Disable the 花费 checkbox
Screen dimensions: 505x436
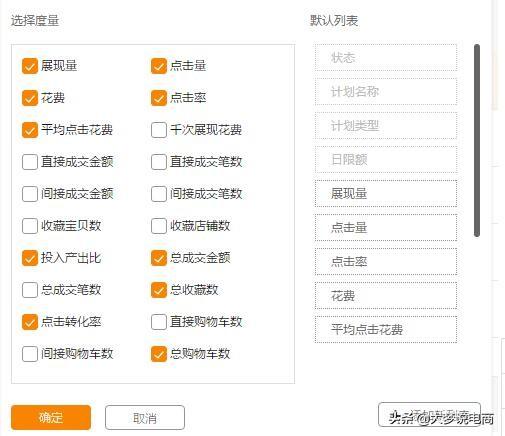tap(30, 98)
